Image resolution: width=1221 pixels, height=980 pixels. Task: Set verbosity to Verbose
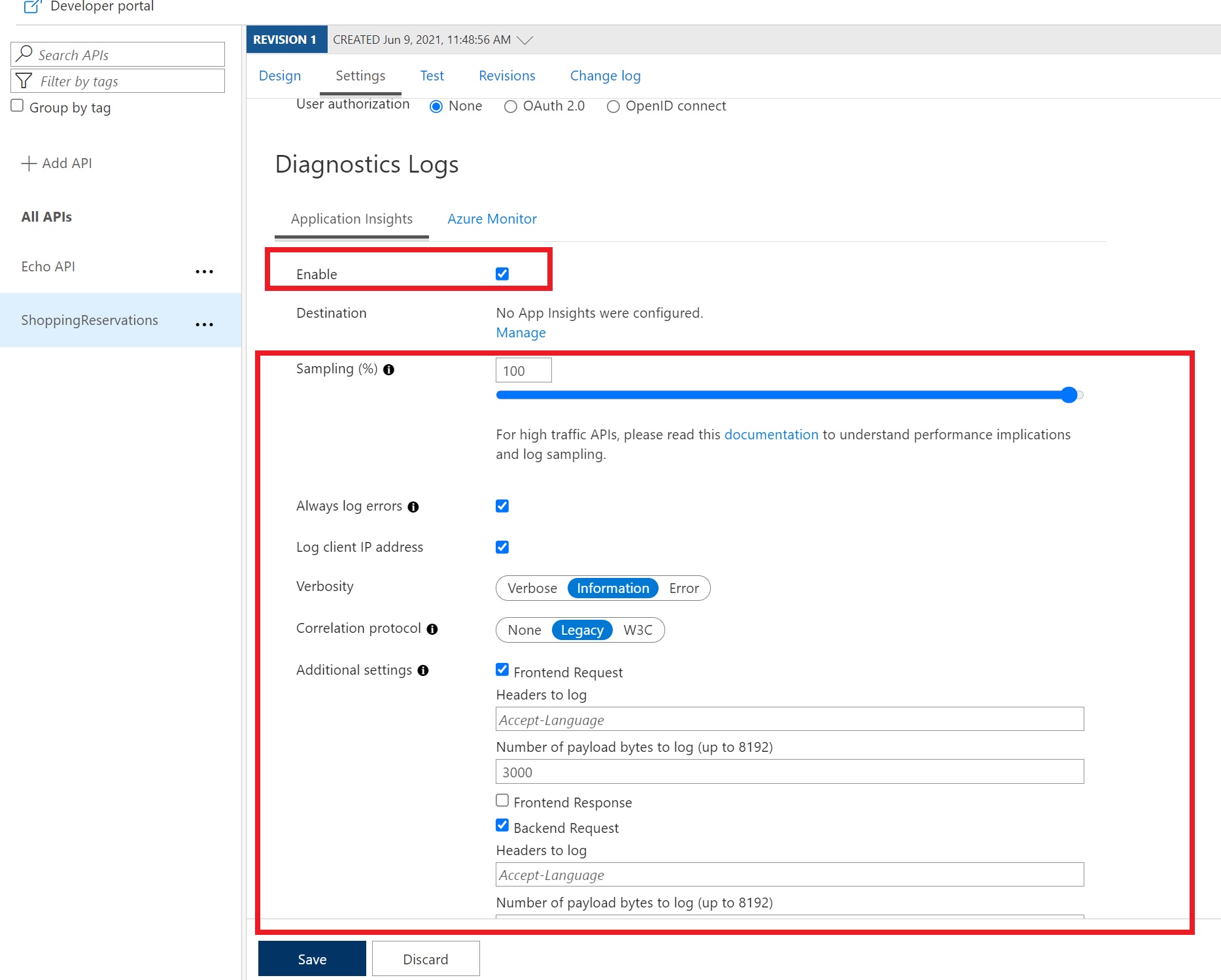[532, 588]
